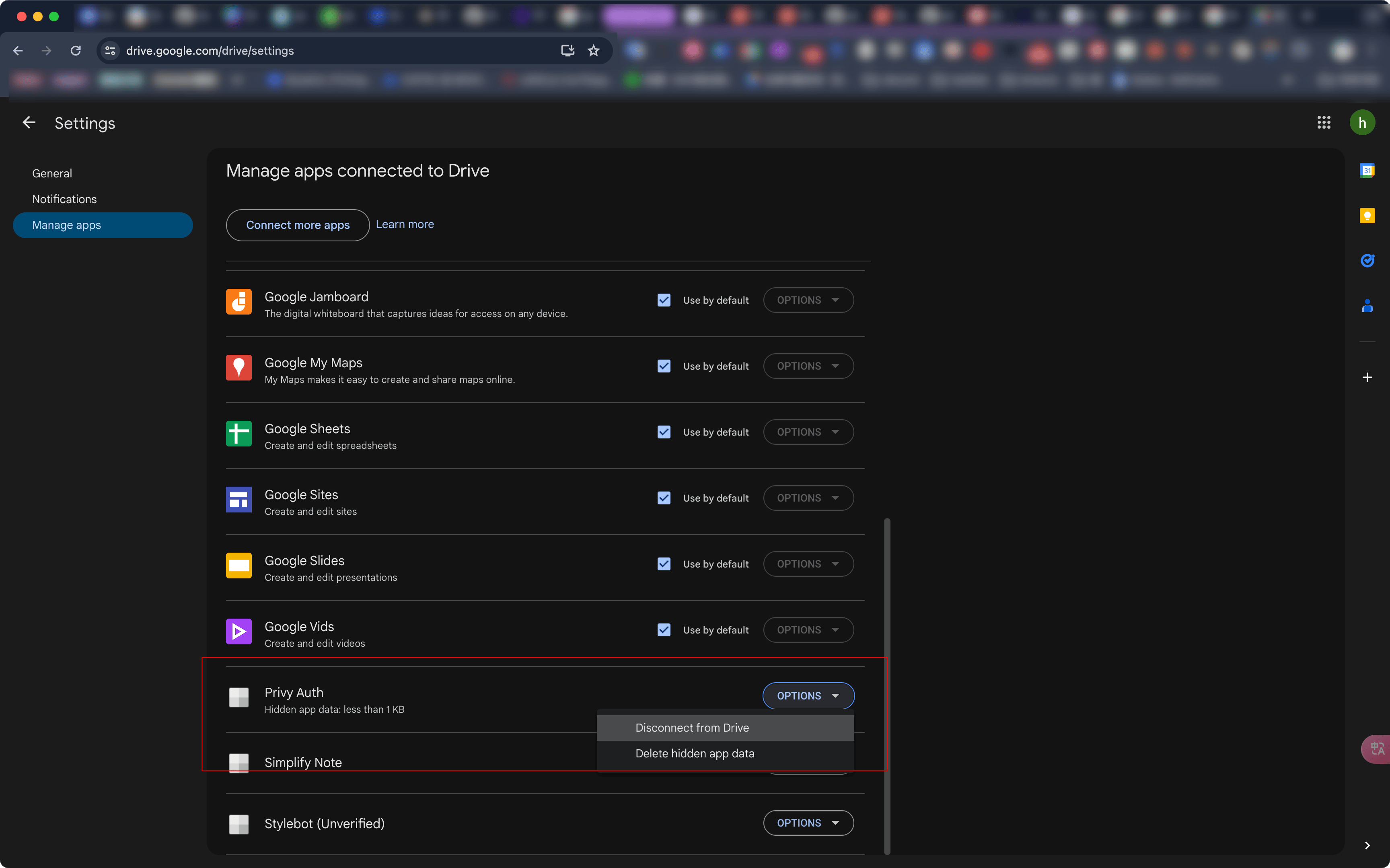Image resolution: width=1390 pixels, height=868 pixels.
Task: Click the apps list vertical scrollbar
Action: coord(887,686)
